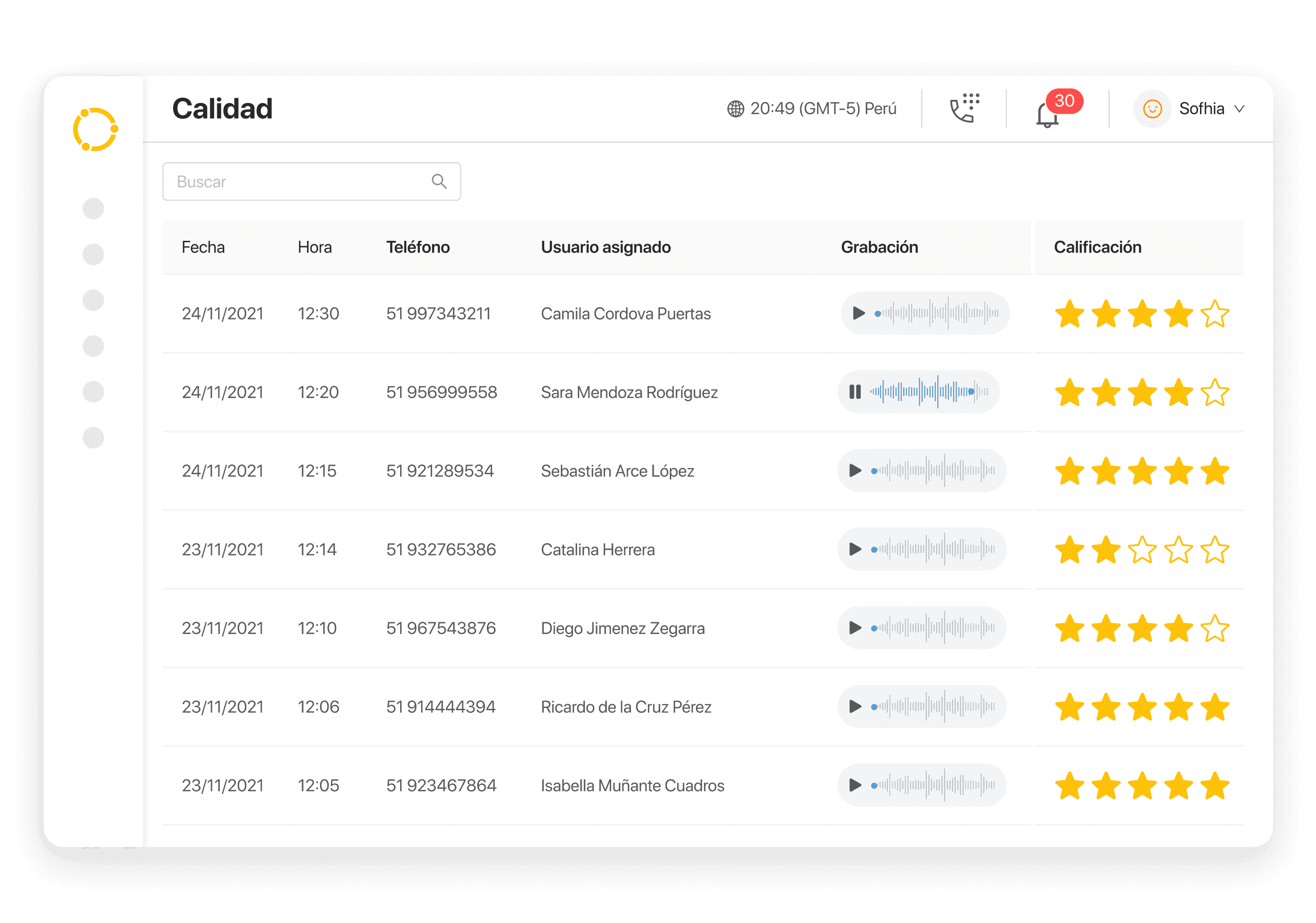Click the magnifier search icon
Screen dimensions: 1316x923
(439, 181)
